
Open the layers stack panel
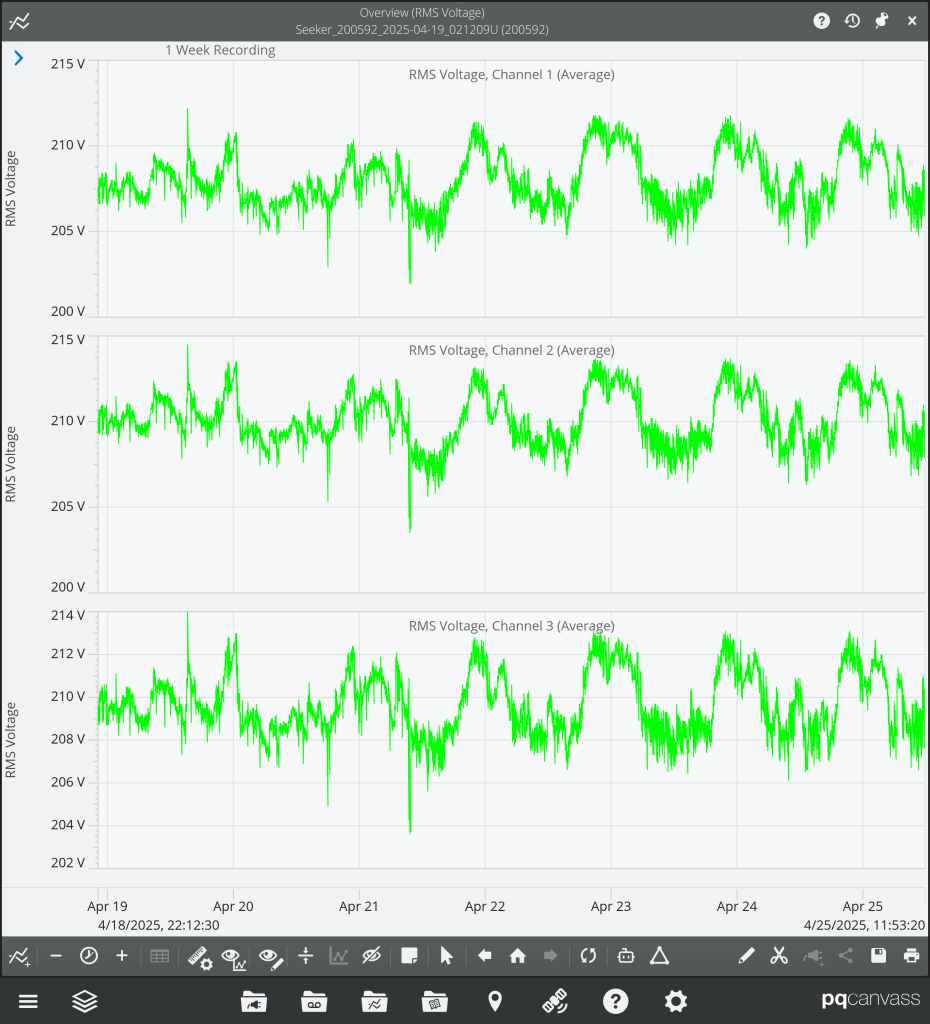click(x=85, y=1001)
